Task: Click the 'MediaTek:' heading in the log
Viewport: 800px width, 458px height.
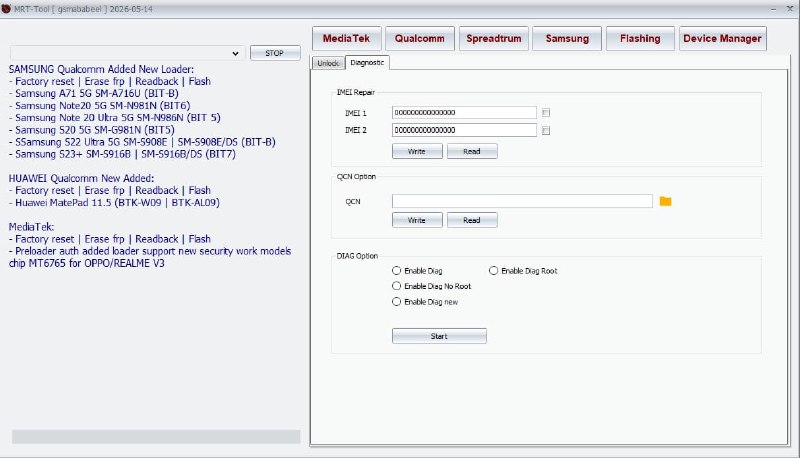Action: [31, 227]
